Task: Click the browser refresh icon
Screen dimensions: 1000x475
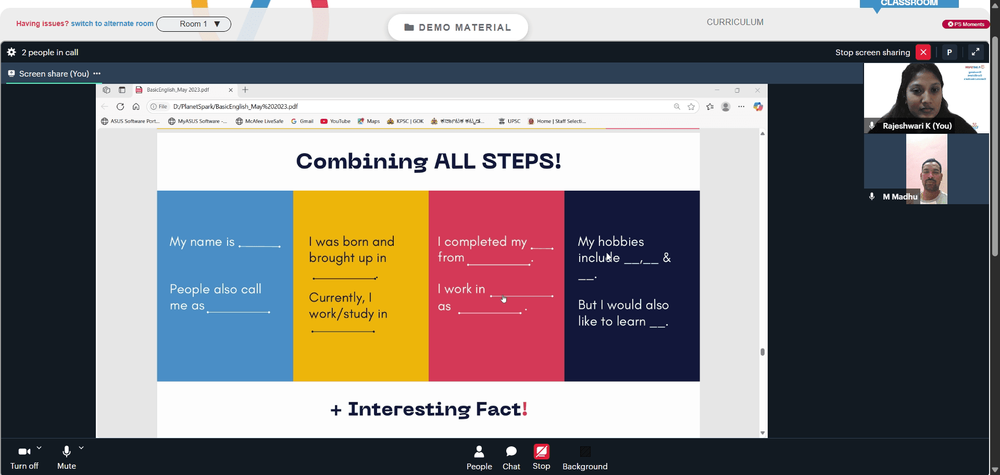Action: [120, 106]
